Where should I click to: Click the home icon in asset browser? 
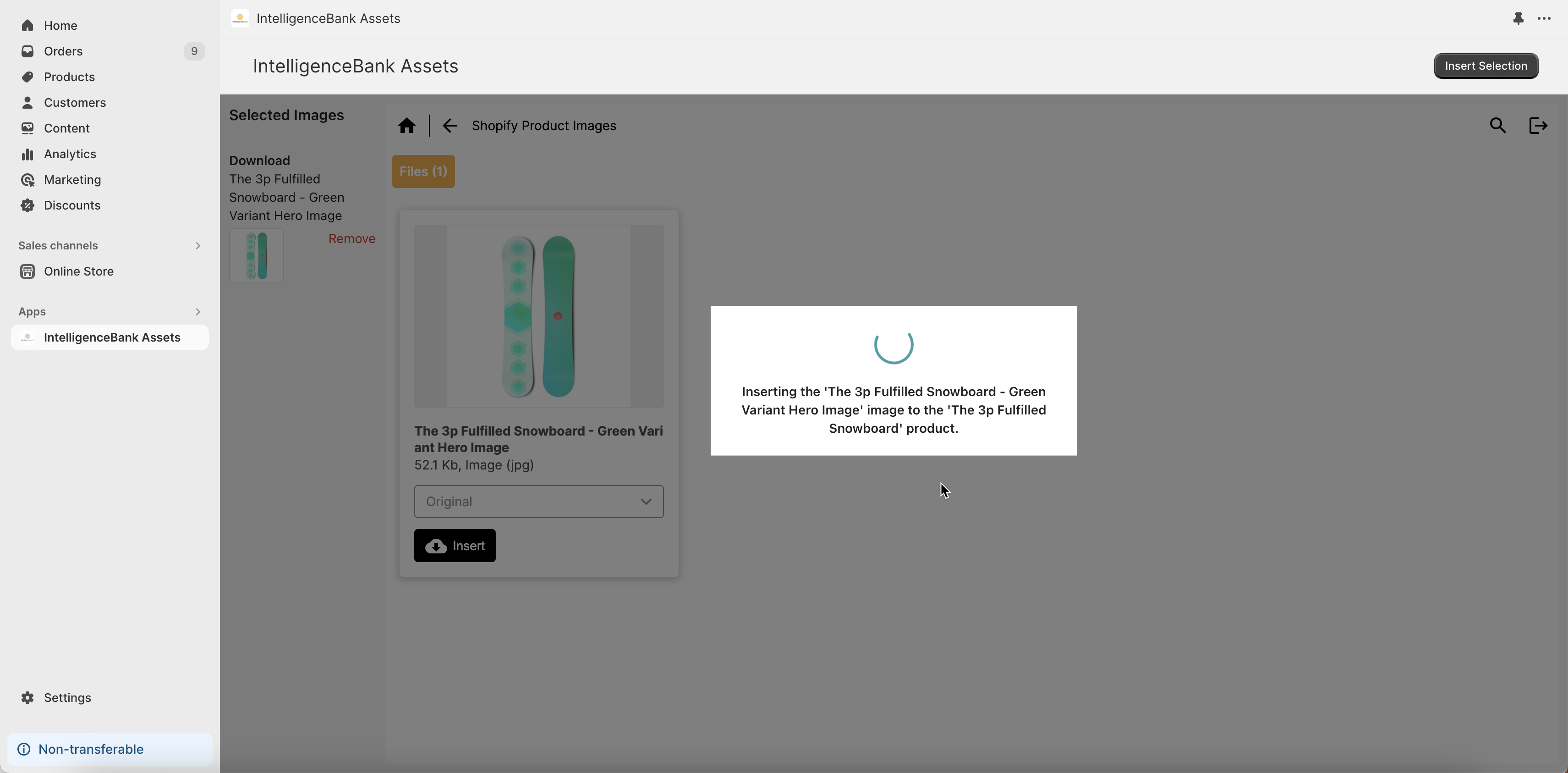point(406,126)
